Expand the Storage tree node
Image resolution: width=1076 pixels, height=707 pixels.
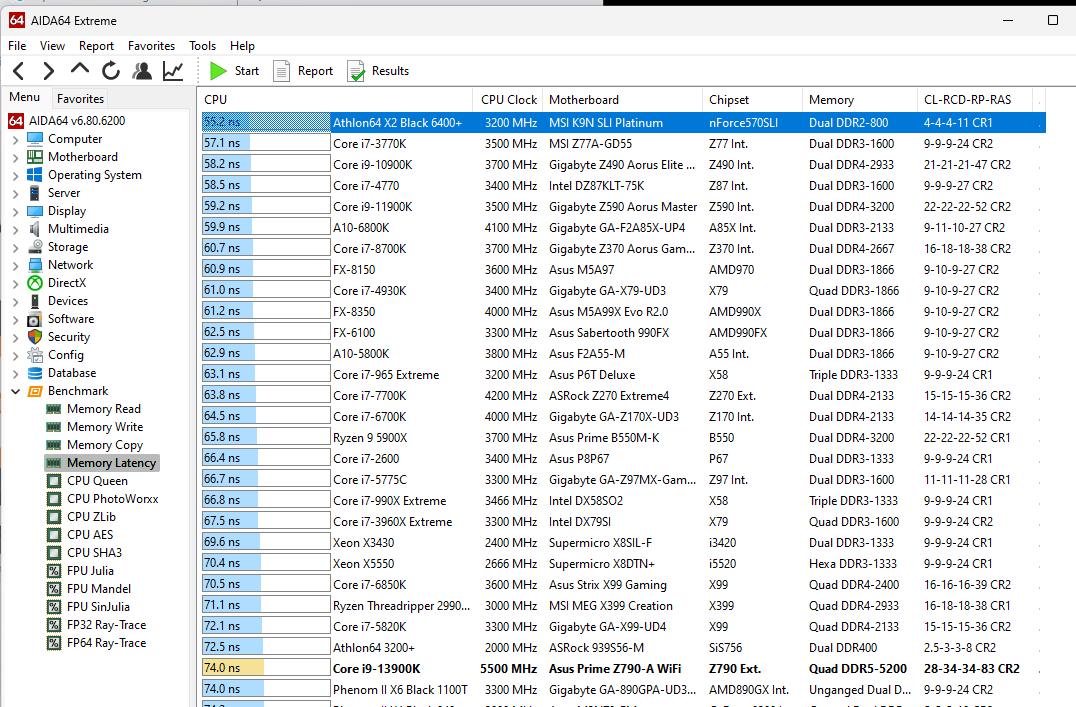click(15, 246)
